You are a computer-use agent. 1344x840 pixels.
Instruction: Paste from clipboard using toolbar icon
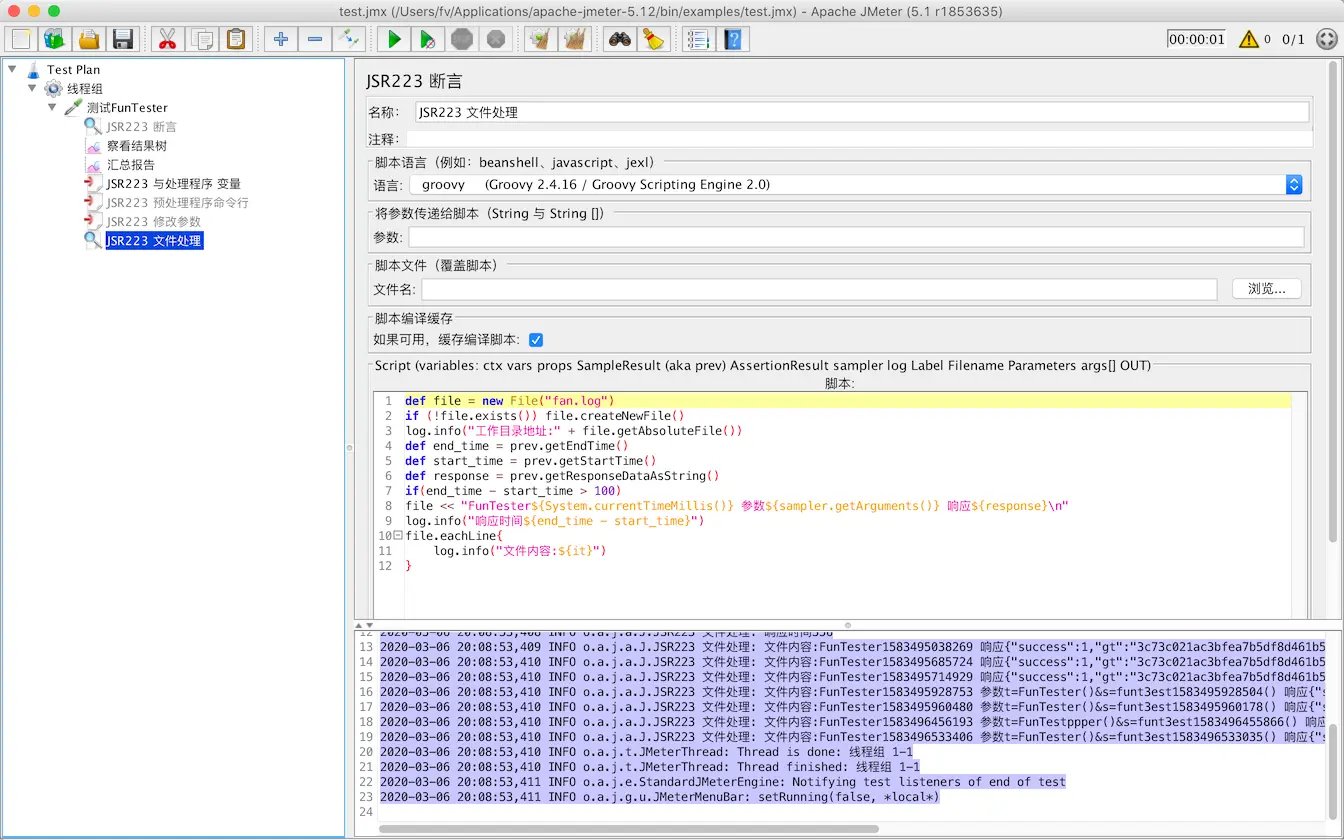pos(235,39)
